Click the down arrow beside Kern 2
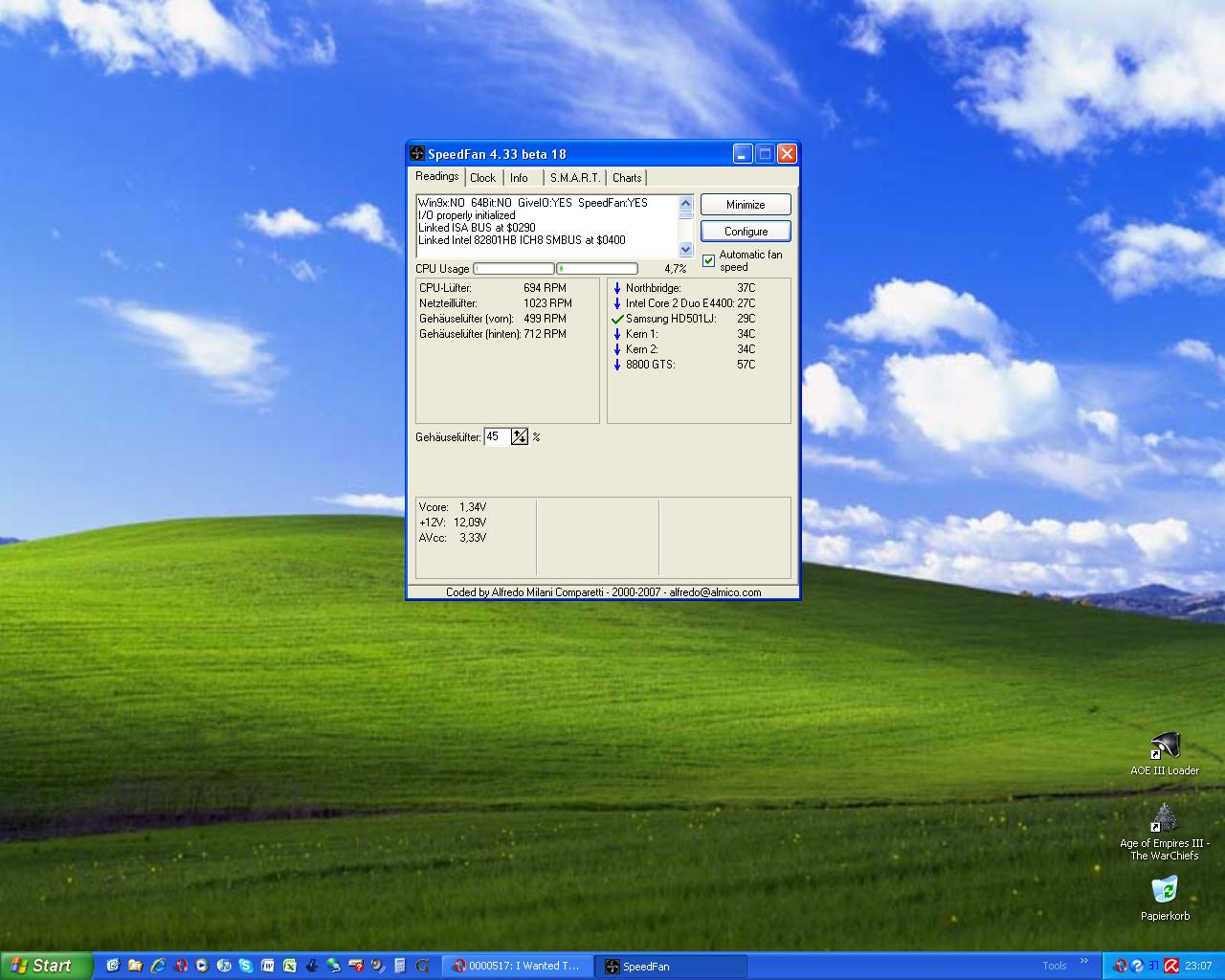The height and width of the screenshot is (980, 1225). pos(617,349)
